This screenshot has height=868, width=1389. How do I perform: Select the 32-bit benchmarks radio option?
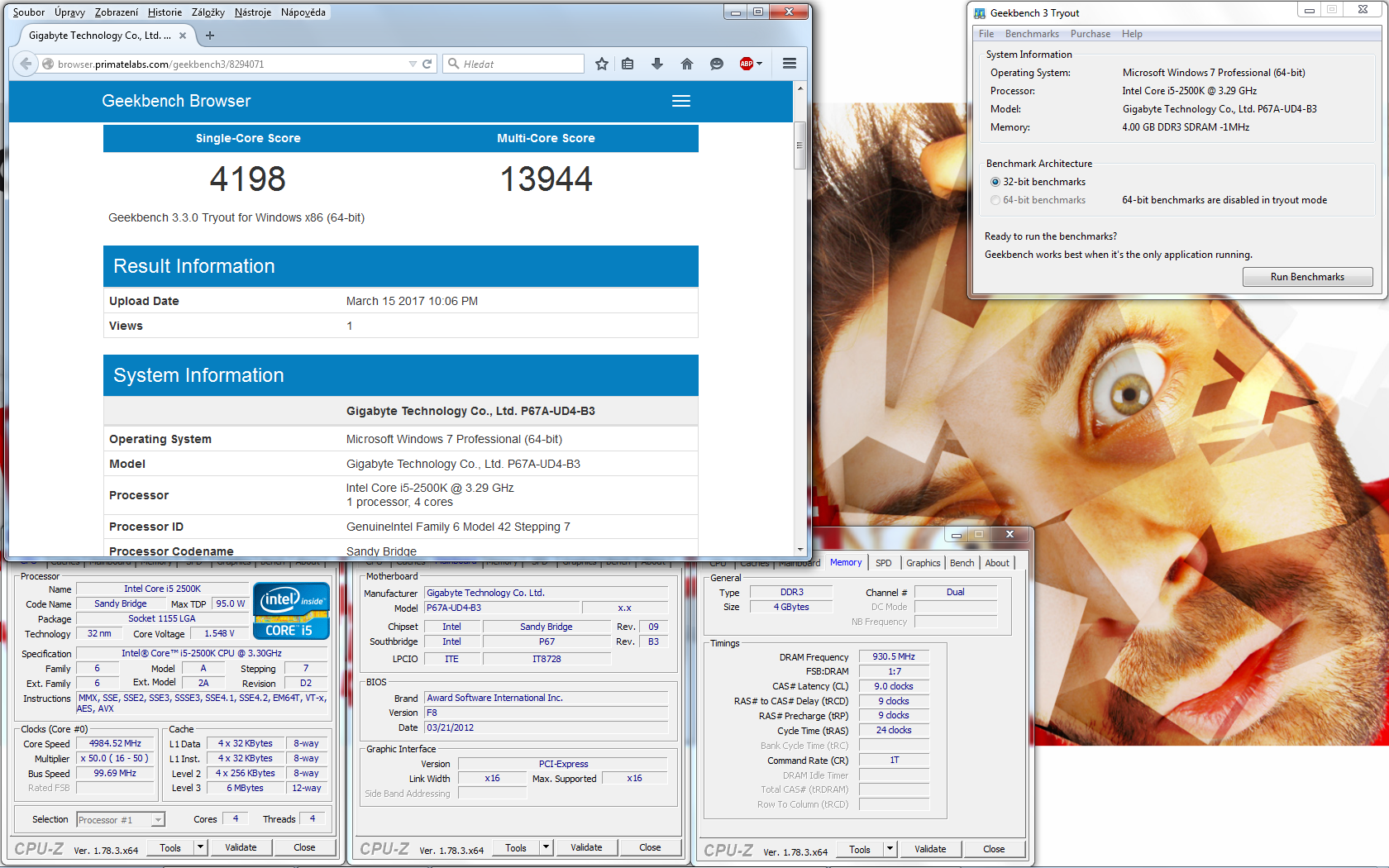(995, 182)
